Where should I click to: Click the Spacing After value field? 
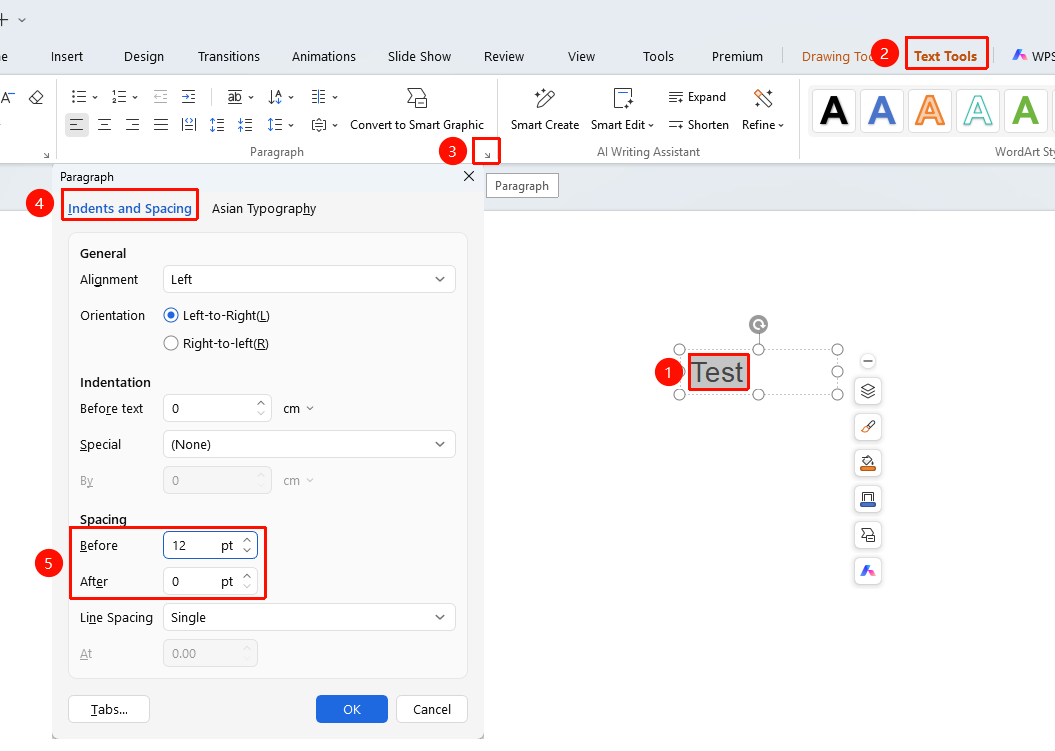[210, 581]
